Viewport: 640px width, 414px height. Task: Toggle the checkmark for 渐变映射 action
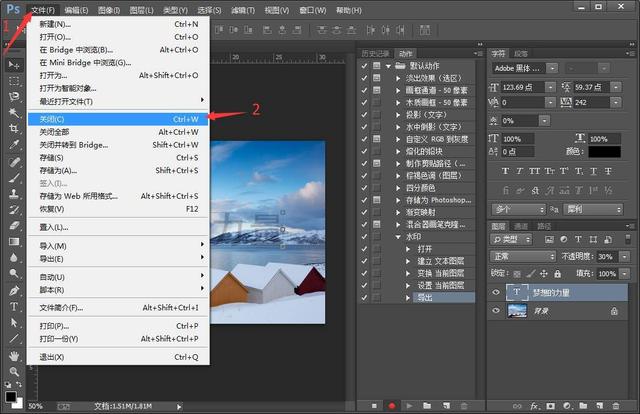[364, 212]
